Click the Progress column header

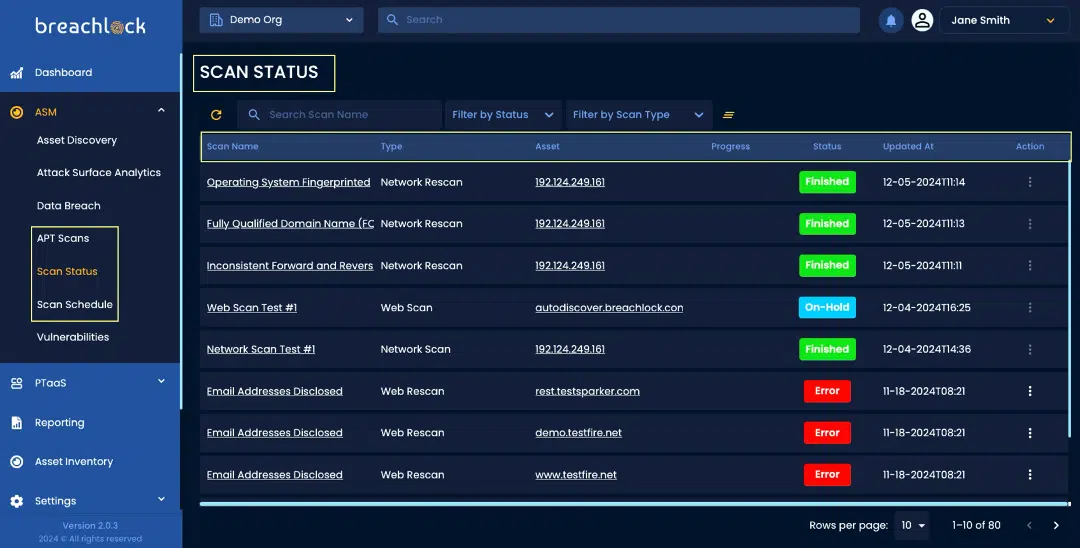pyautogui.click(x=730, y=147)
